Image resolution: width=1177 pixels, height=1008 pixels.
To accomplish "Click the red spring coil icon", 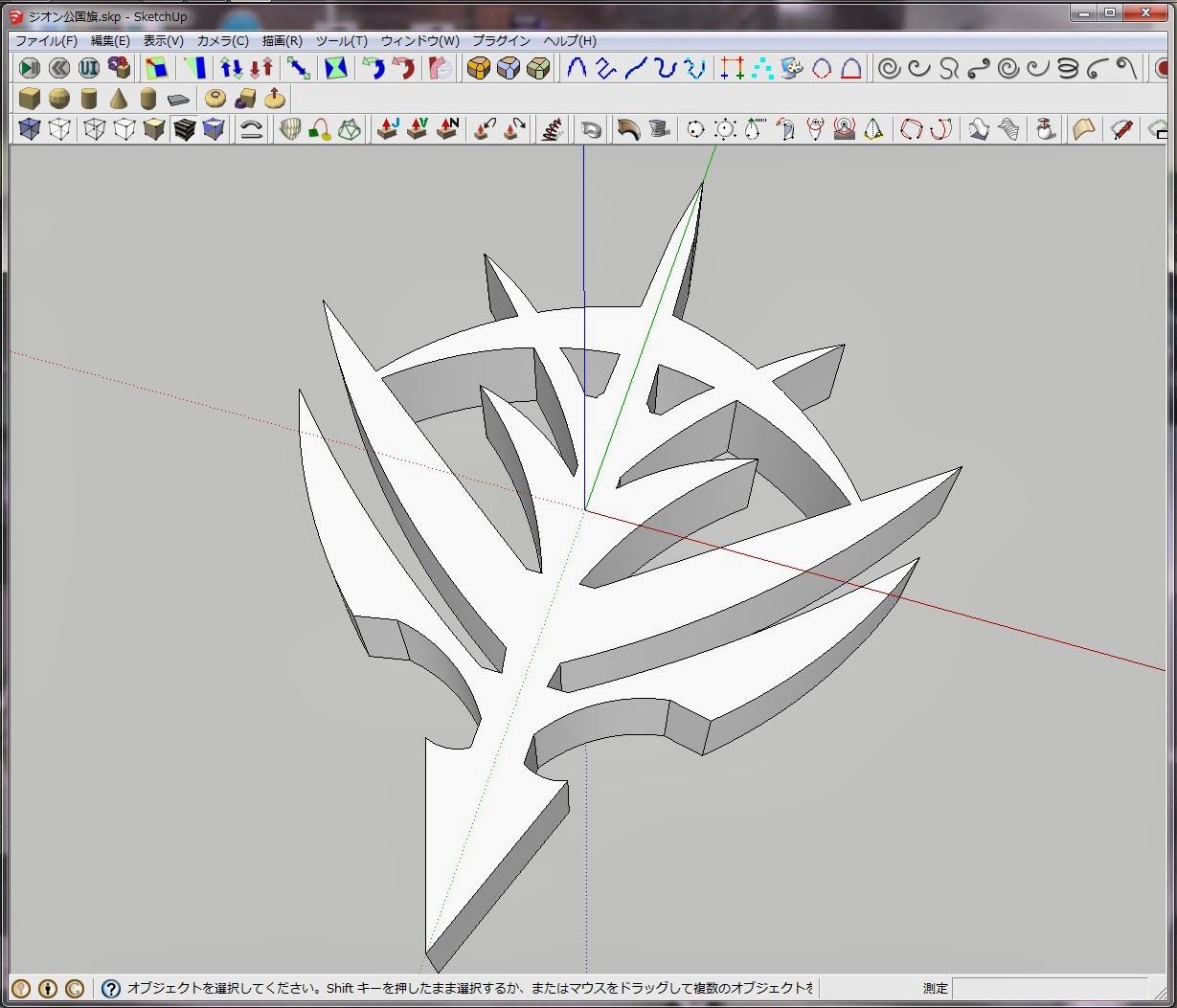I will [x=551, y=129].
